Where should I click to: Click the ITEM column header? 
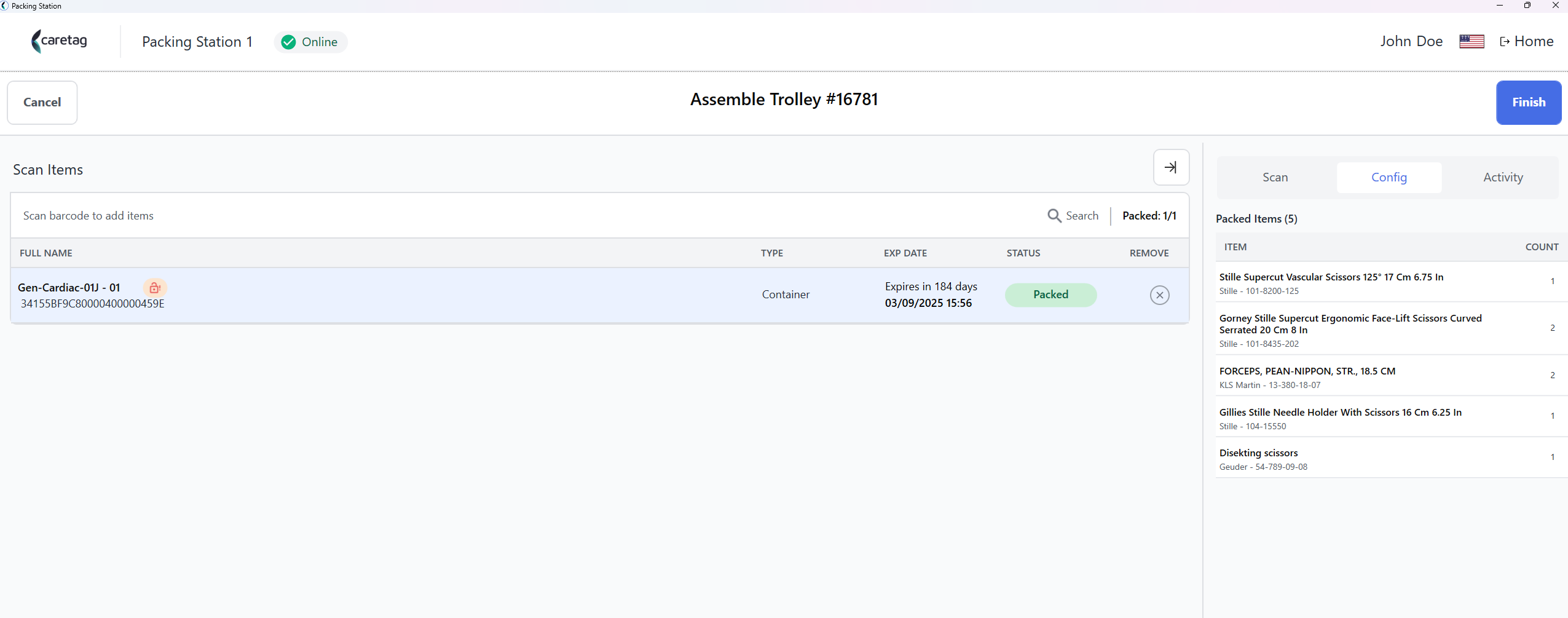[1235, 247]
